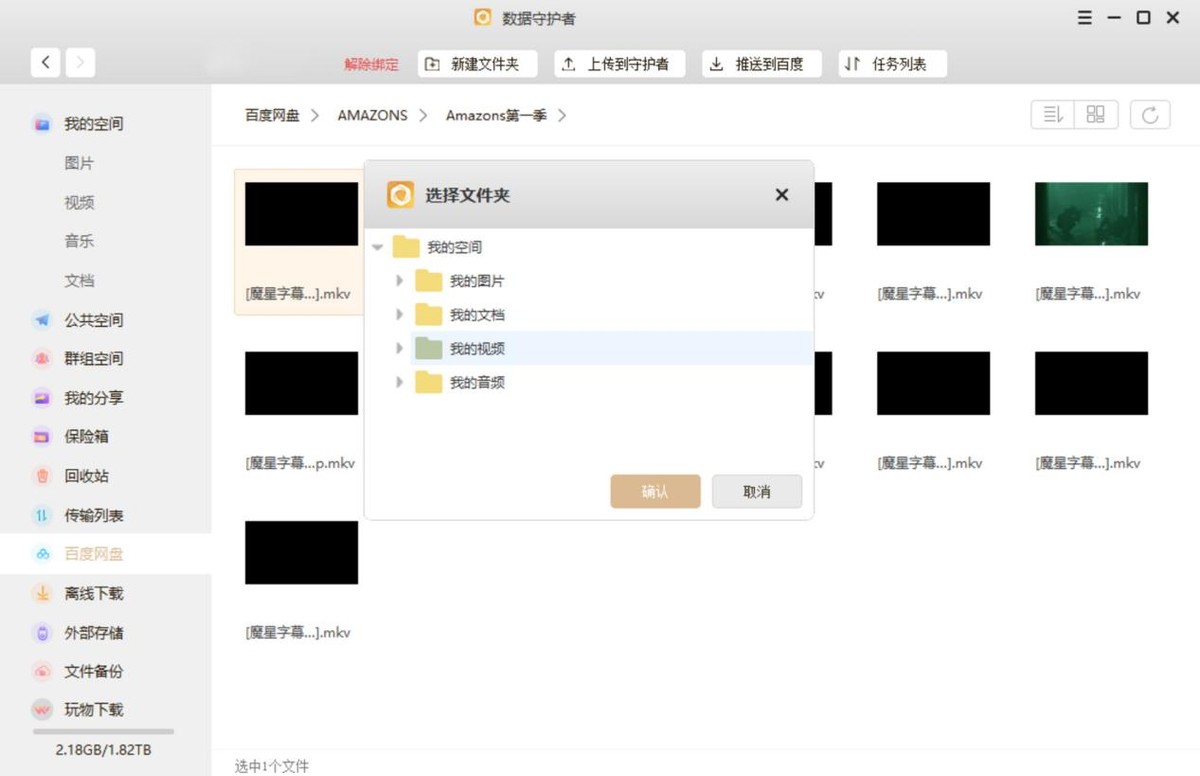Viewport: 1200px width, 776px height.
Task: Open the My Space sidebar icon
Action: [x=42, y=124]
